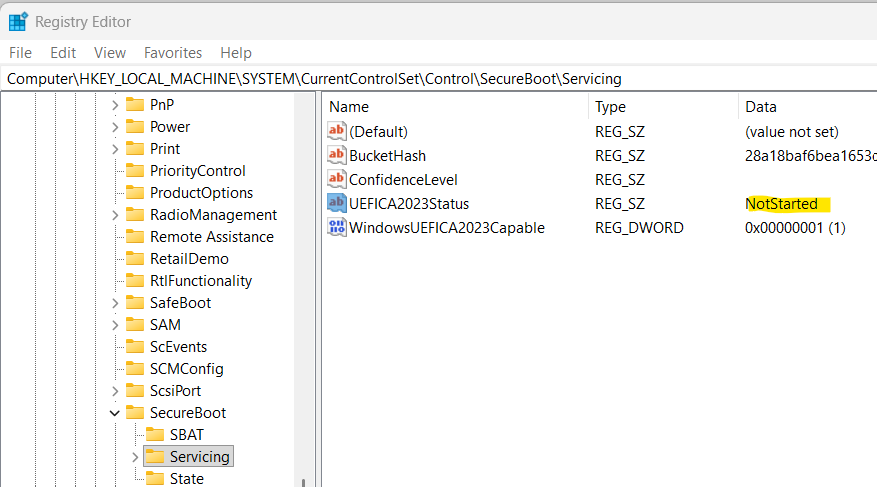
Task: Click the State folder icon
Action: [155, 478]
